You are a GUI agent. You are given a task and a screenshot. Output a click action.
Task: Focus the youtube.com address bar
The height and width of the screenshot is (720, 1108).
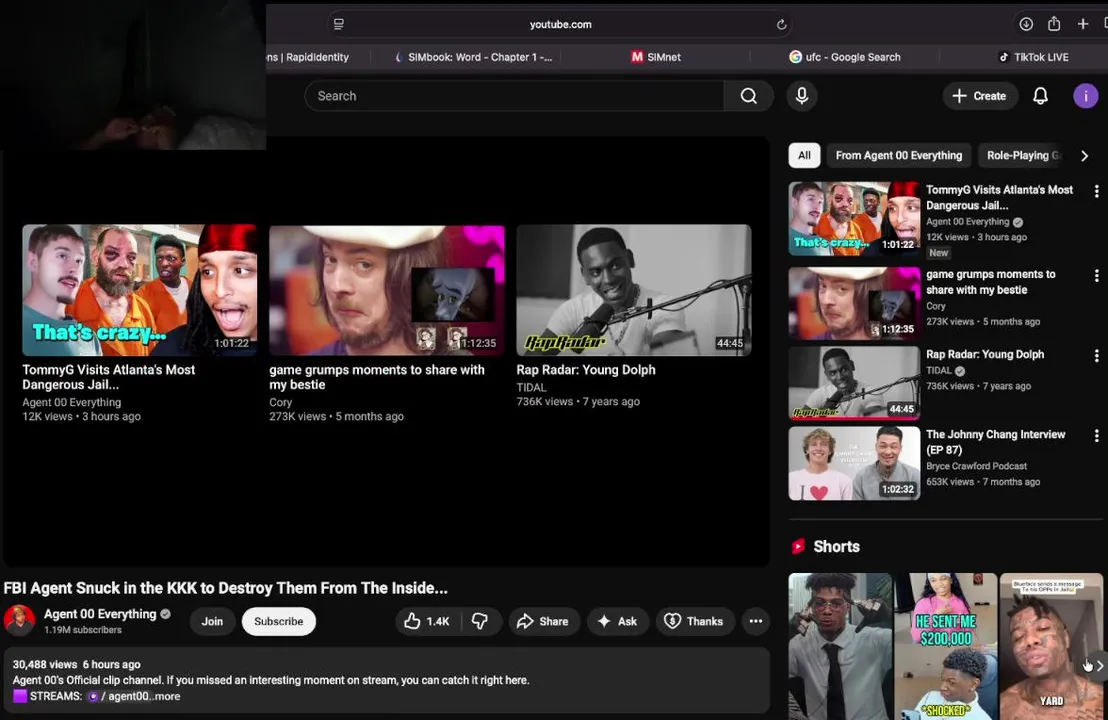560,24
